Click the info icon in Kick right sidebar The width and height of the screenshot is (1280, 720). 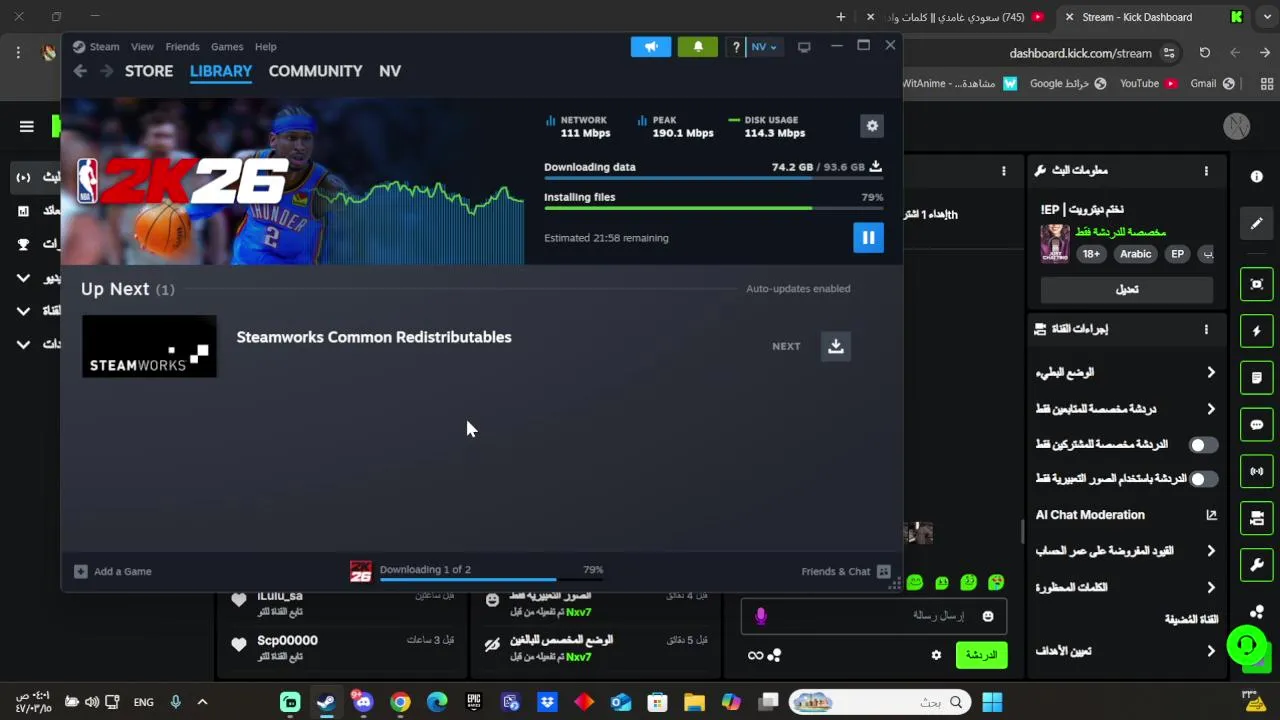tap(1257, 177)
